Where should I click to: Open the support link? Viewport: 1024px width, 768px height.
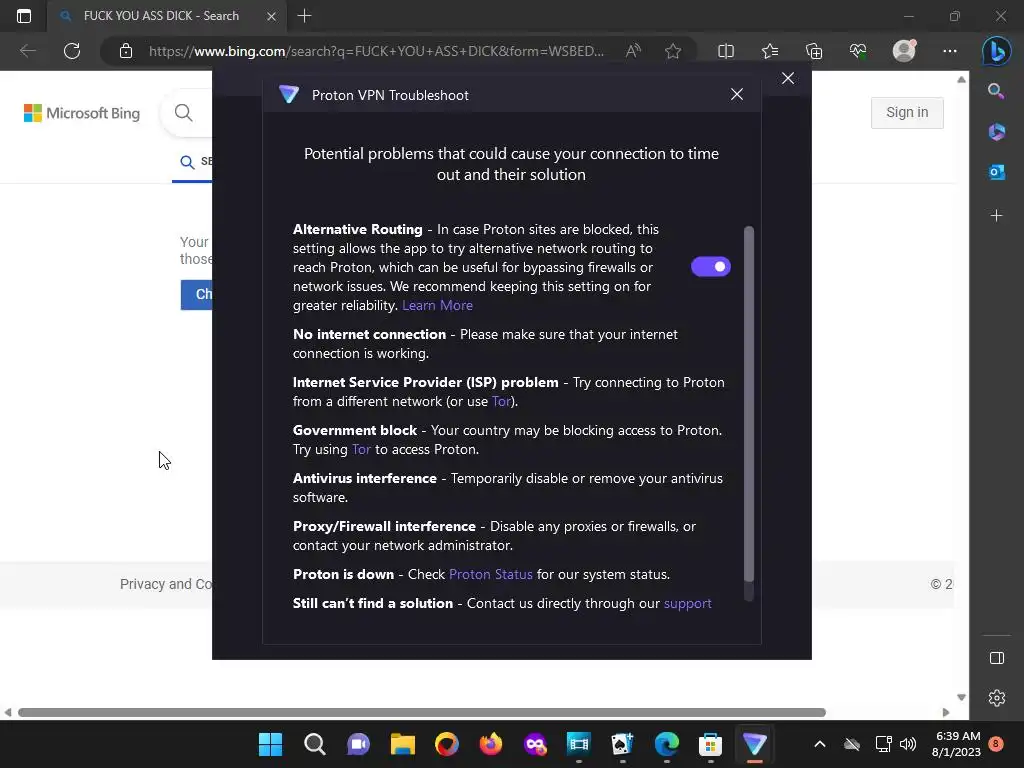click(x=687, y=603)
